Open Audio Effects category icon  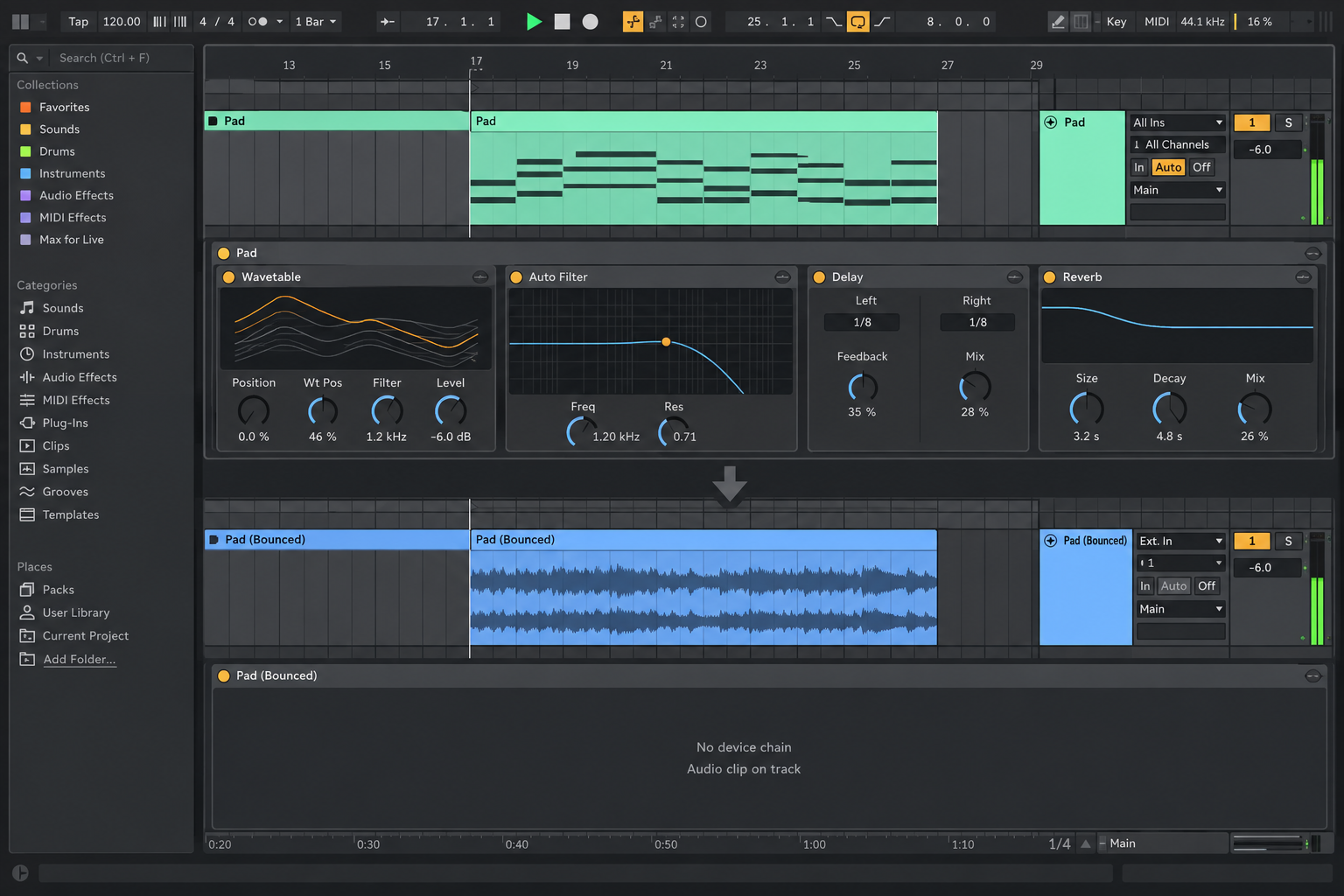(27, 377)
